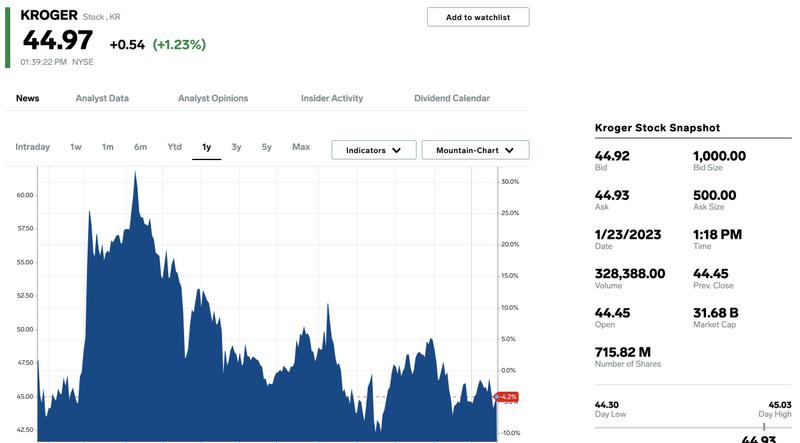The width and height of the screenshot is (800, 443).
Task: Click the +0.54 price change
Action: click(127, 45)
